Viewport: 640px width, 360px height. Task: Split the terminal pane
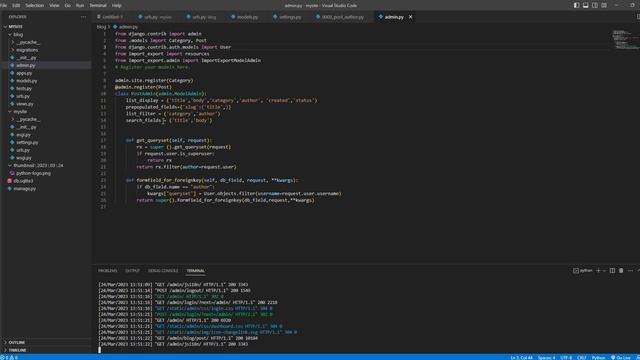[612, 271]
